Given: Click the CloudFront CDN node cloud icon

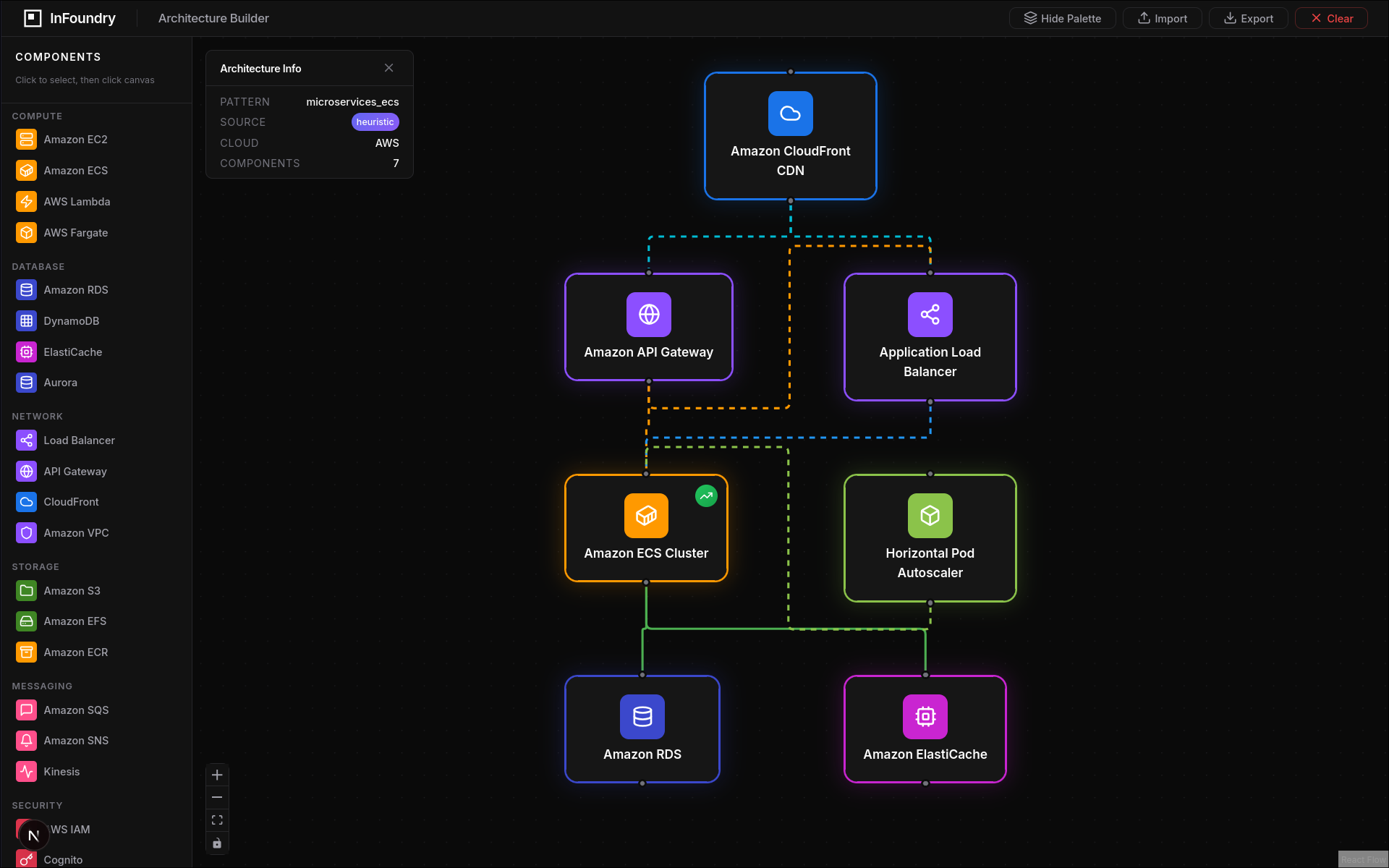Looking at the screenshot, I should tap(790, 114).
